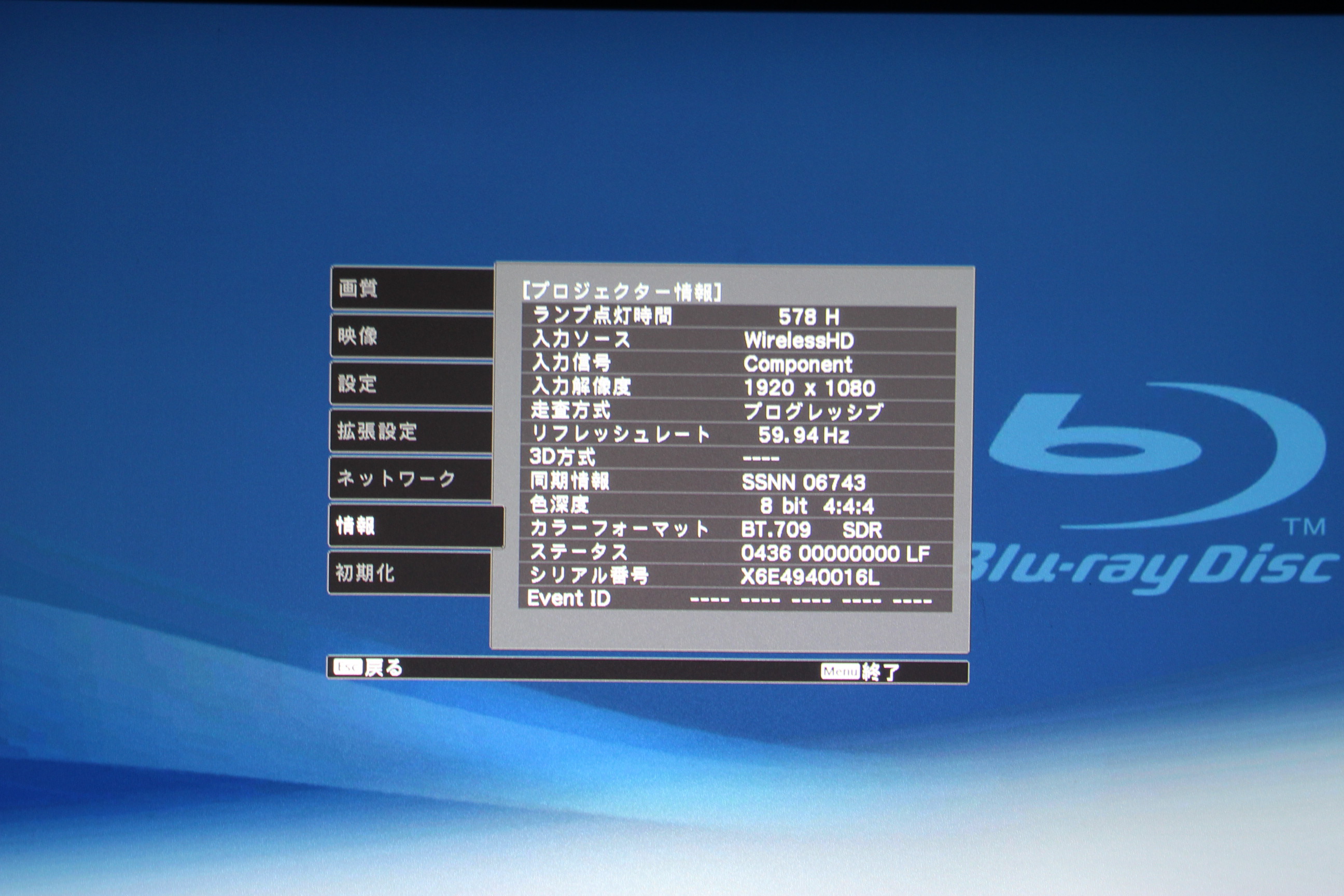Select the ステータス row label
The image size is (1344, 896).
tap(578, 552)
